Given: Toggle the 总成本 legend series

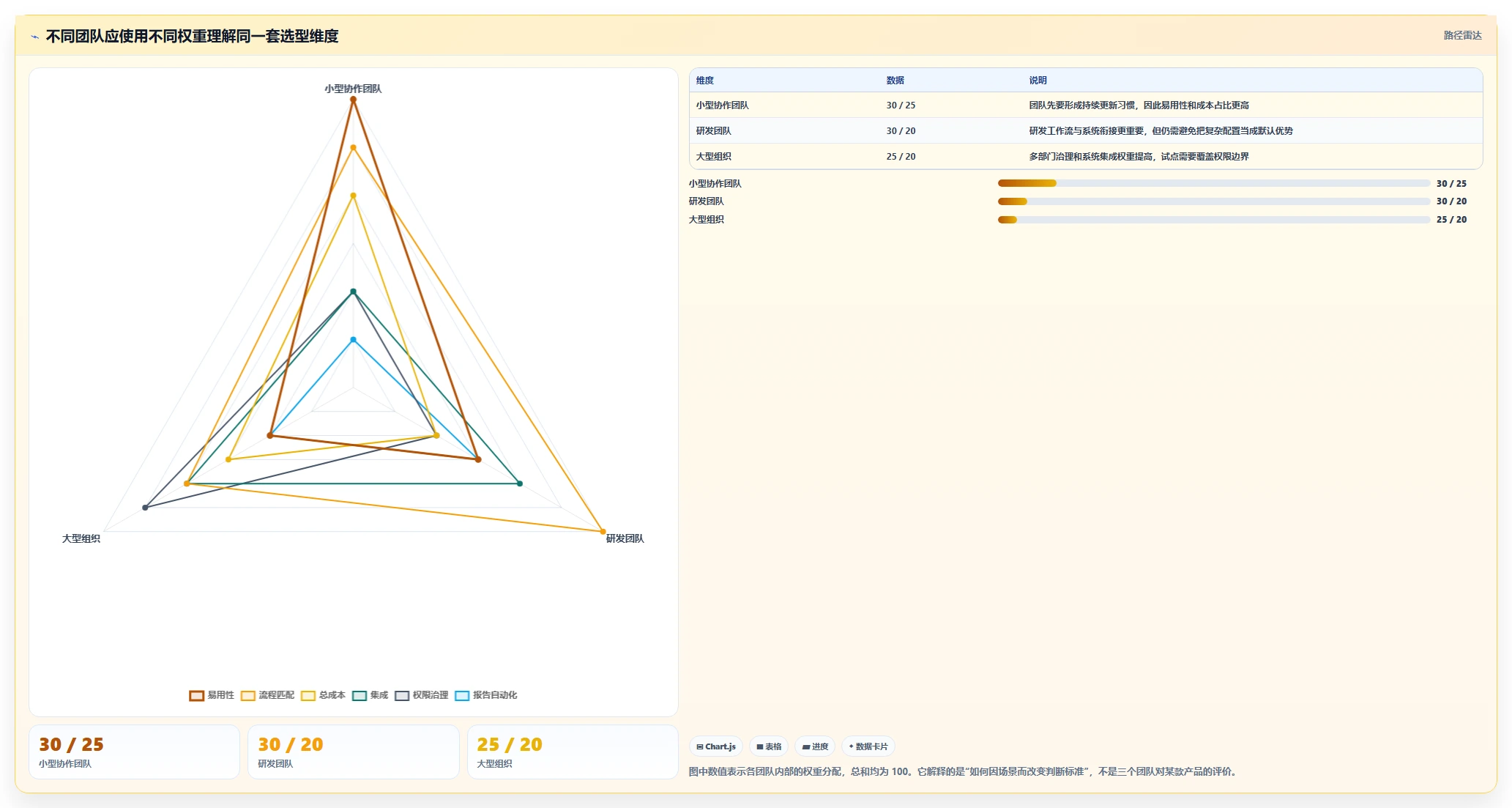Looking at the screenshot, I should 323,695.
